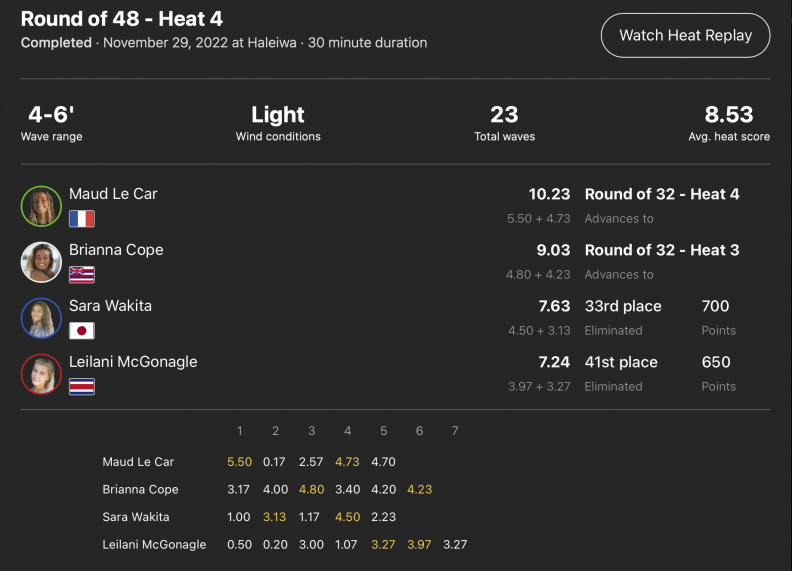Open Brianna Cope athlete name link
792x571 pixels.
[x=116, y=250]
